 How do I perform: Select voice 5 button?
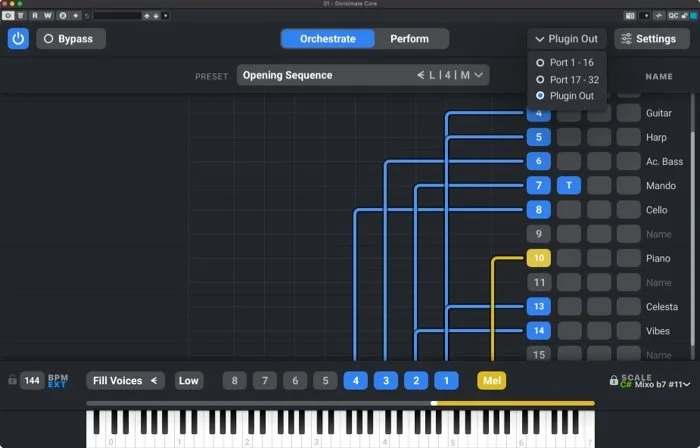tap(325, 381)
